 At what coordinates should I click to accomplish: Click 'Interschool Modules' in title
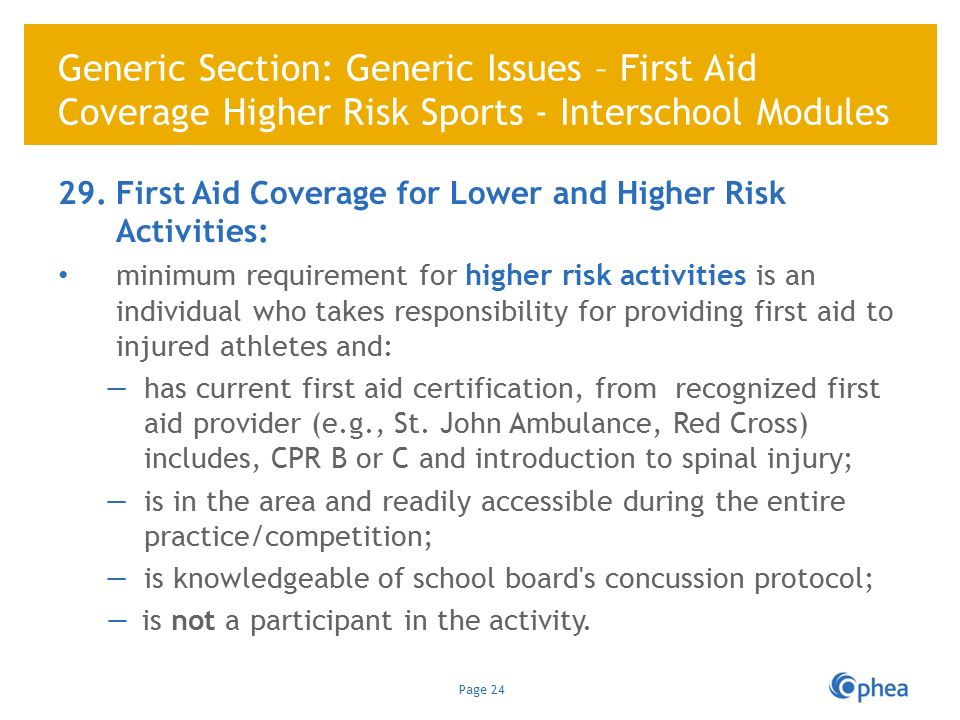click(724, 113)
